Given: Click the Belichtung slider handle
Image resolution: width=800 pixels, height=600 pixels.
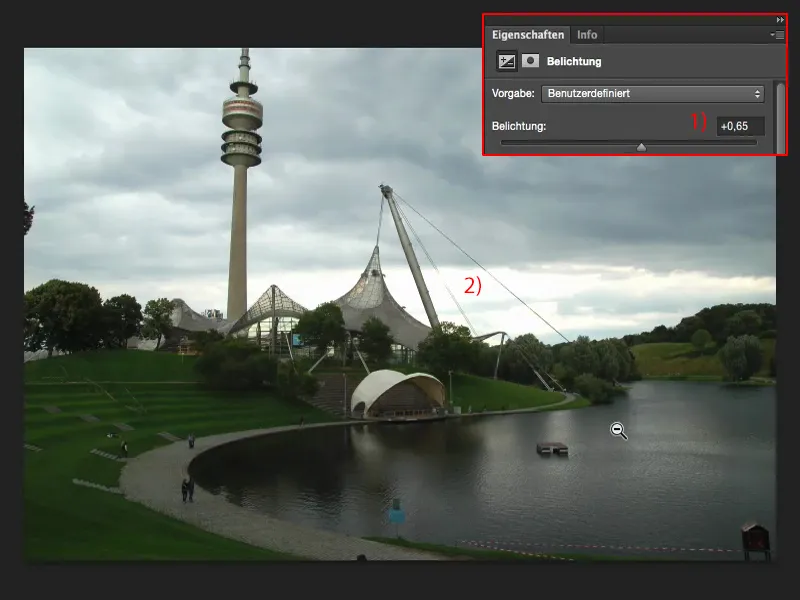Looking at the screenshot, I should 641,147.
